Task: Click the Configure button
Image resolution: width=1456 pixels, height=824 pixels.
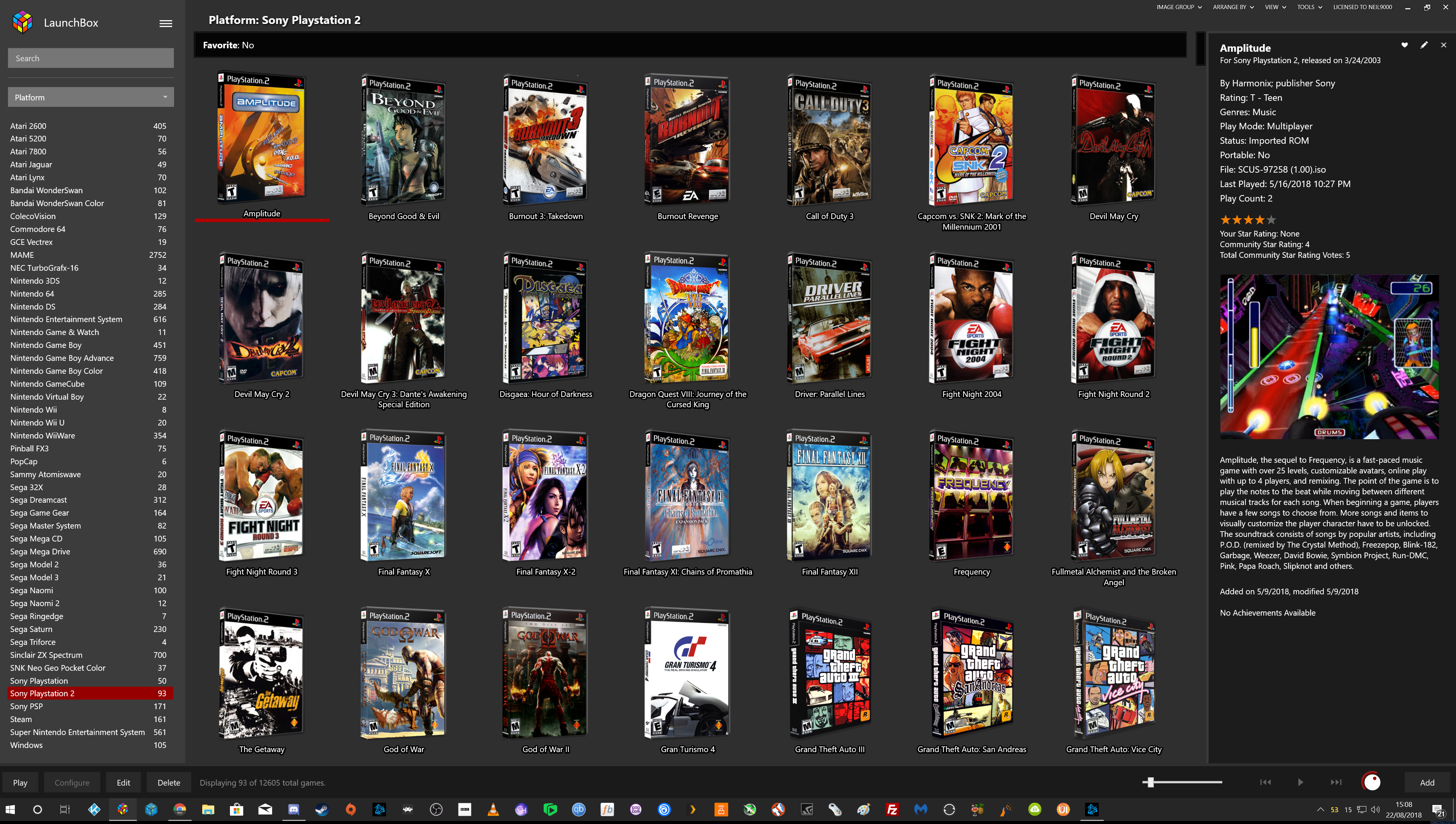Action: click(72, 782)
